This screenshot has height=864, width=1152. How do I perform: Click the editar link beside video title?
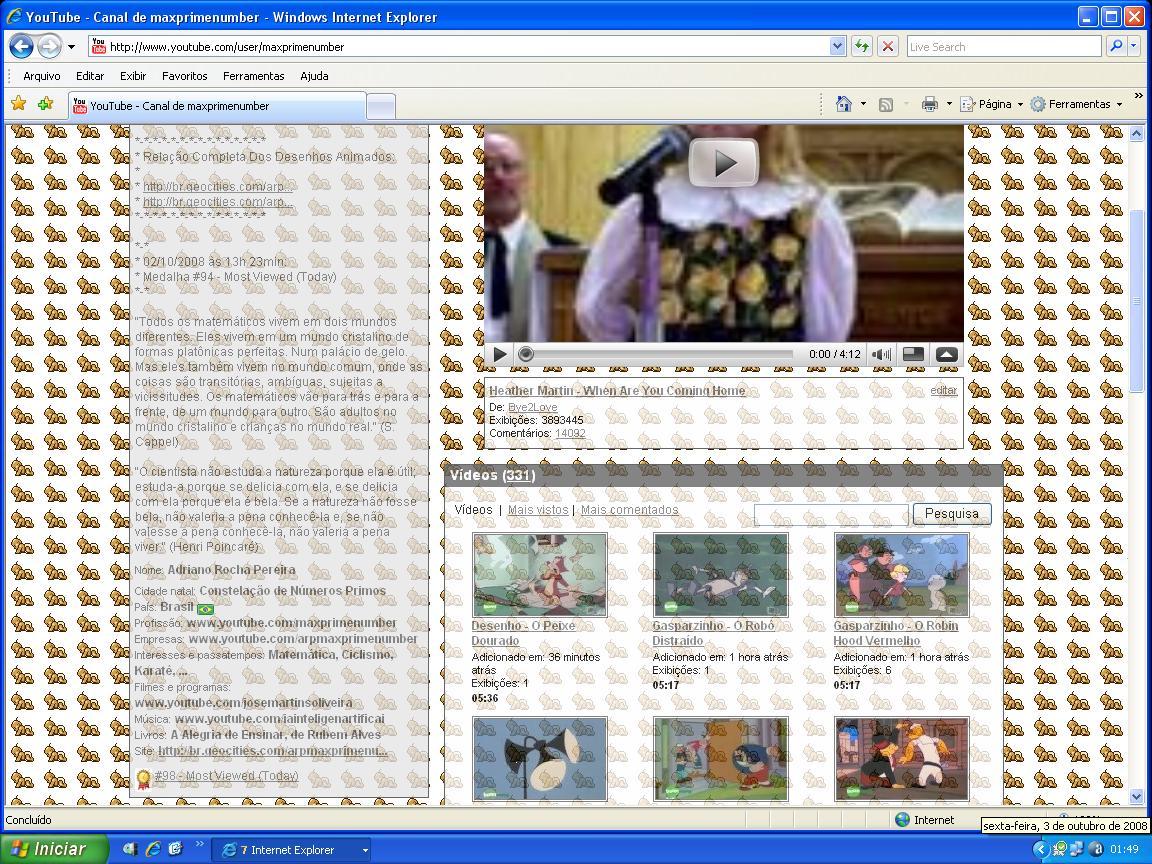point(943,390)
